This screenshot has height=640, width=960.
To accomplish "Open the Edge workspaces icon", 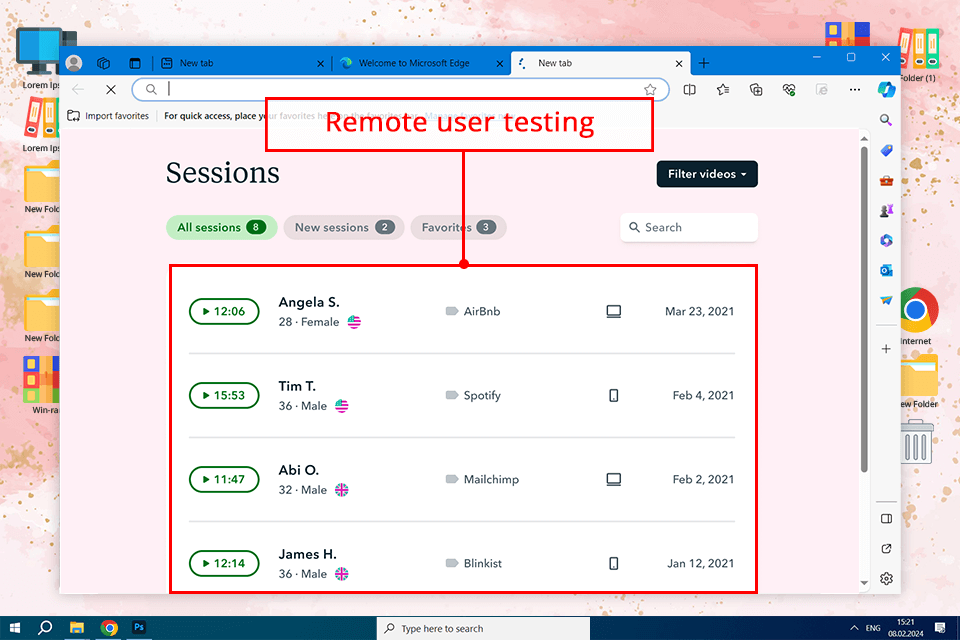I will click(103, 63).
